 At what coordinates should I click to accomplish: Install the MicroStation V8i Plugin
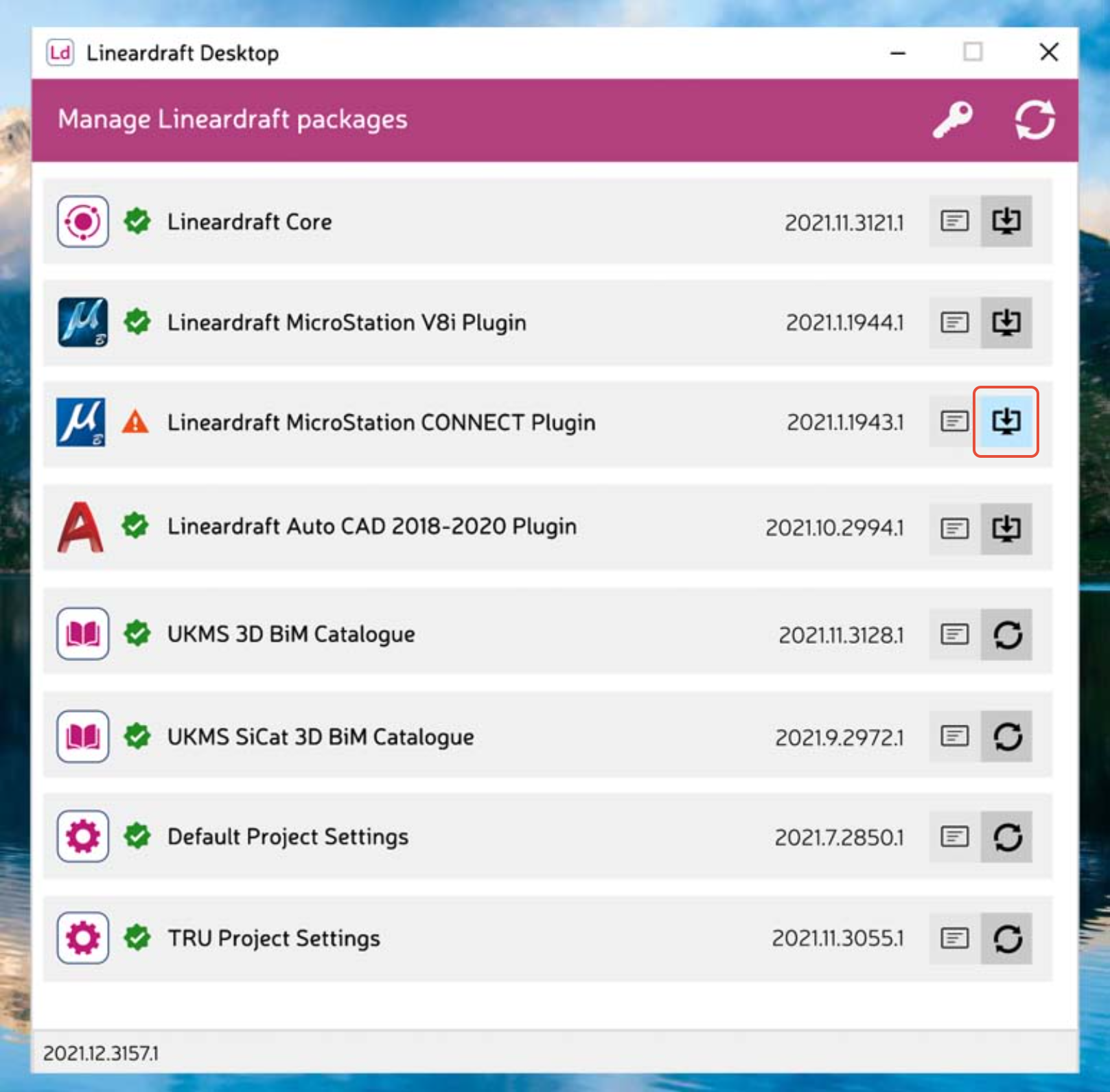[x=1006, y=322]
